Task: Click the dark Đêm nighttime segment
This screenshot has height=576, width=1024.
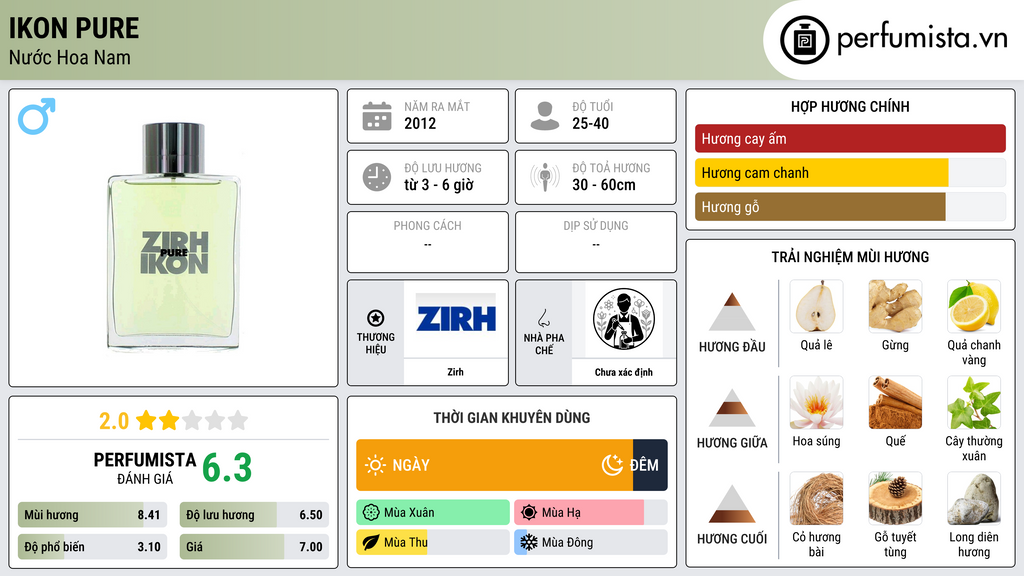Action: tap(650, 465)
